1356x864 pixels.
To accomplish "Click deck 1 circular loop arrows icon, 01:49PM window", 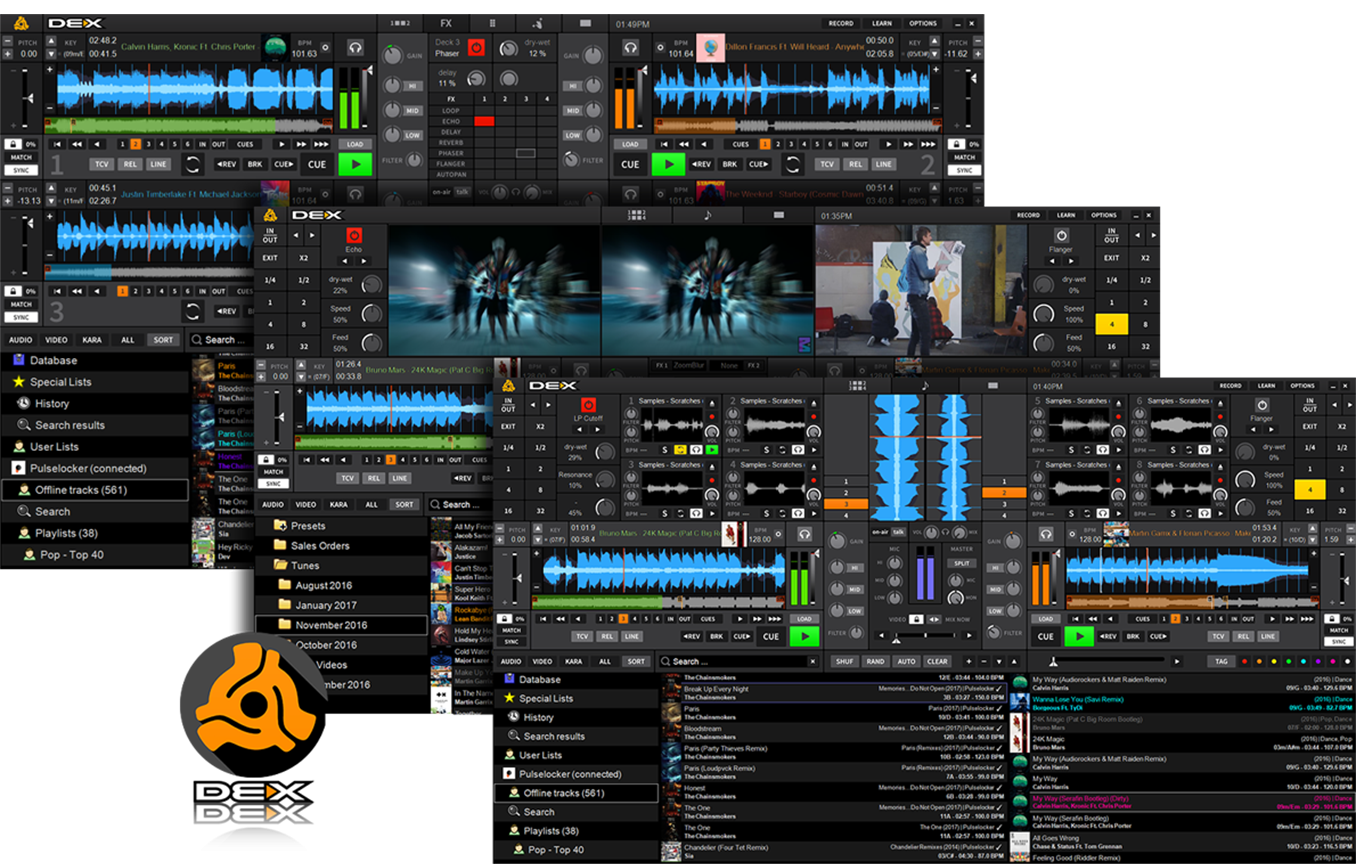I will [193, 164].
